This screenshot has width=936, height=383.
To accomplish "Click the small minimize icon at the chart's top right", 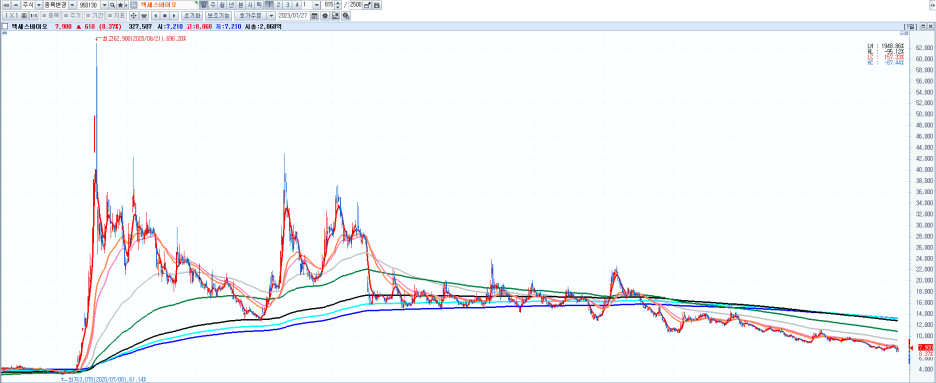I will pyautogui.click(x=902, y=33).
